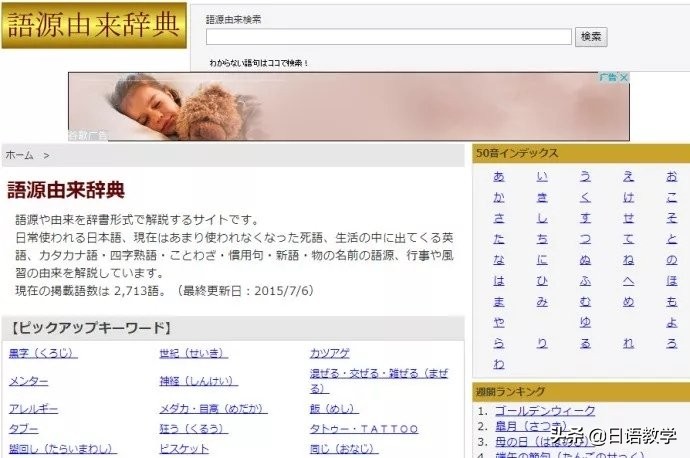Screen dimensions: 690x458
Task: Open keyword メンター
Action: click(x=29, y=381)
